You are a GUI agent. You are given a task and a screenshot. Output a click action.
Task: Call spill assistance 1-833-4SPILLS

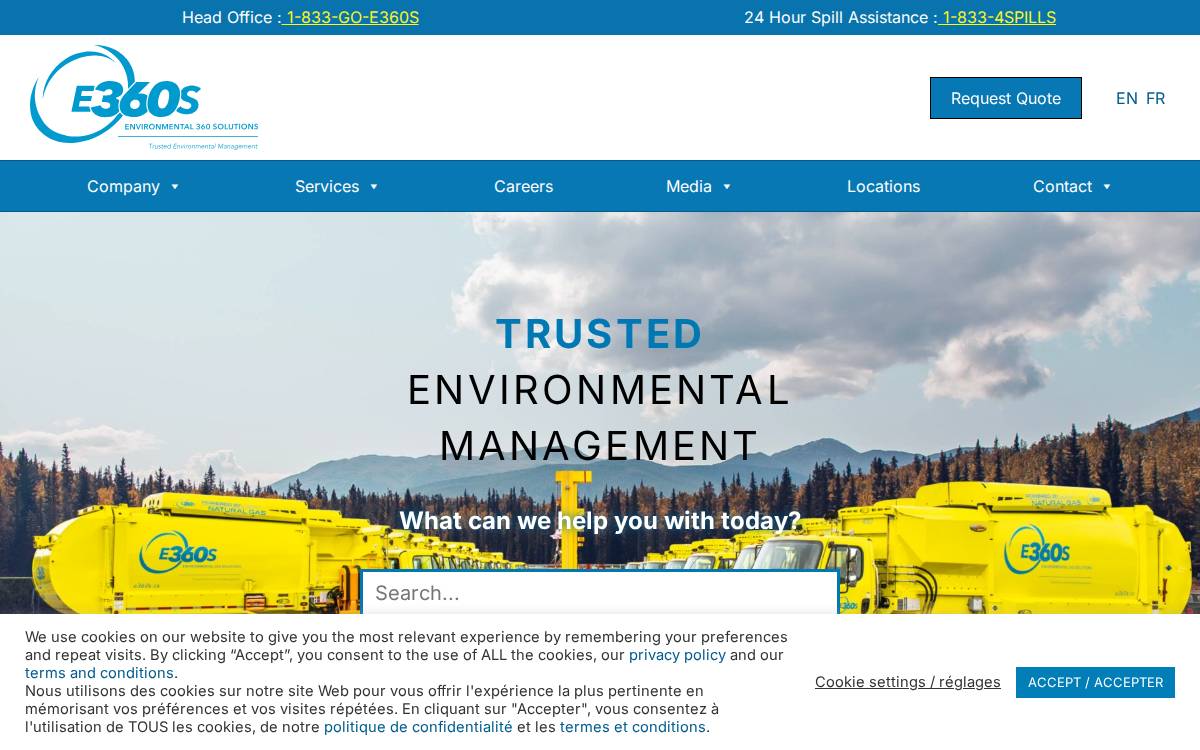997,17
